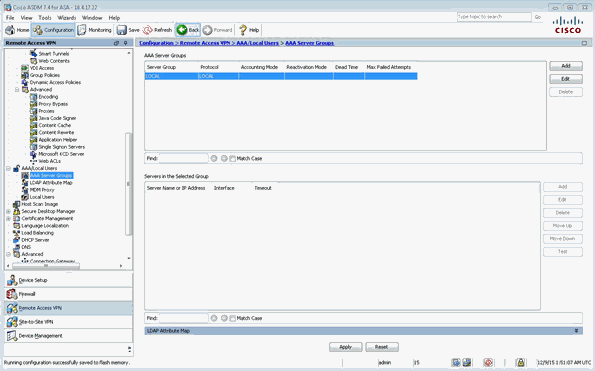Select AAA Server Groups tree item
The height and width of the screenshot is (371, 595).
(x=51, y=175)
